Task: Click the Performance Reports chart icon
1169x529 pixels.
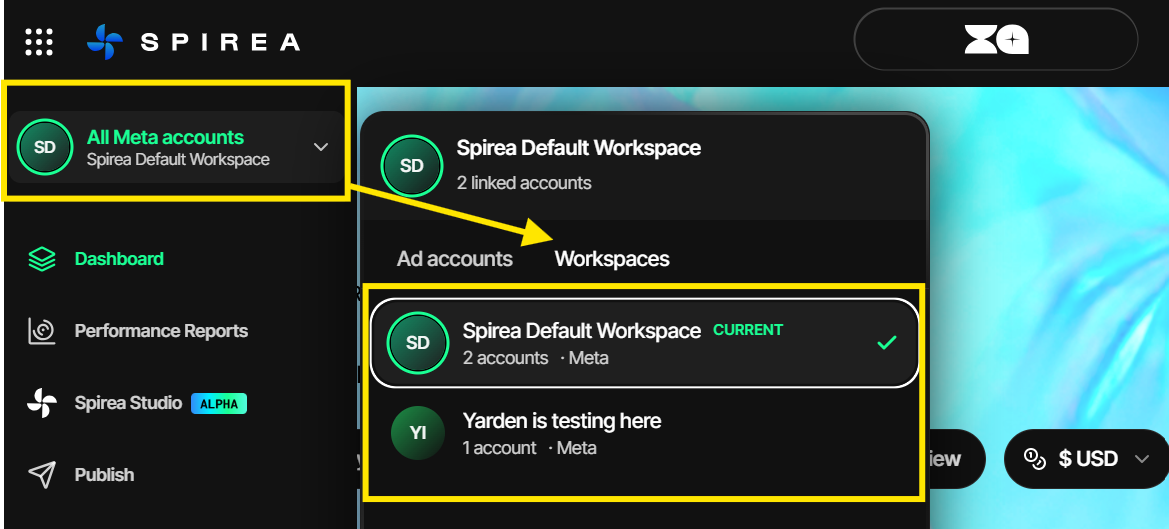Action: click(42, 331)
